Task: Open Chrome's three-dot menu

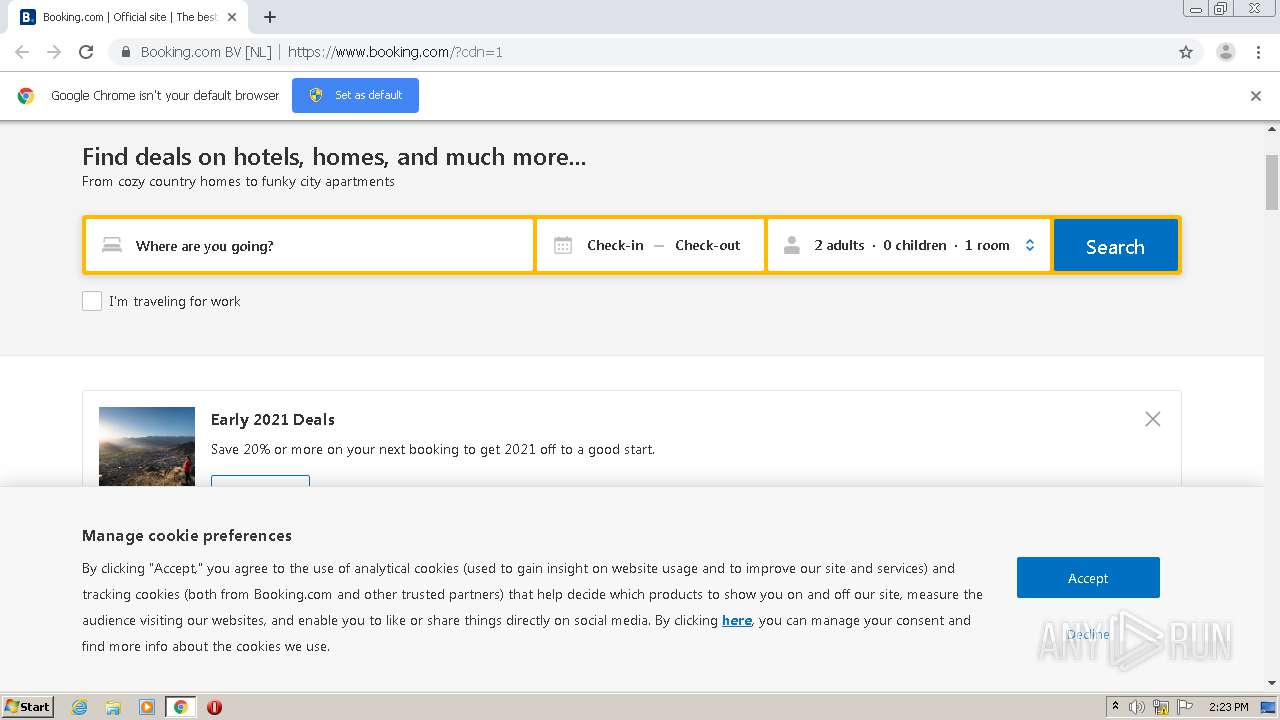Action: coord(1258,52)
